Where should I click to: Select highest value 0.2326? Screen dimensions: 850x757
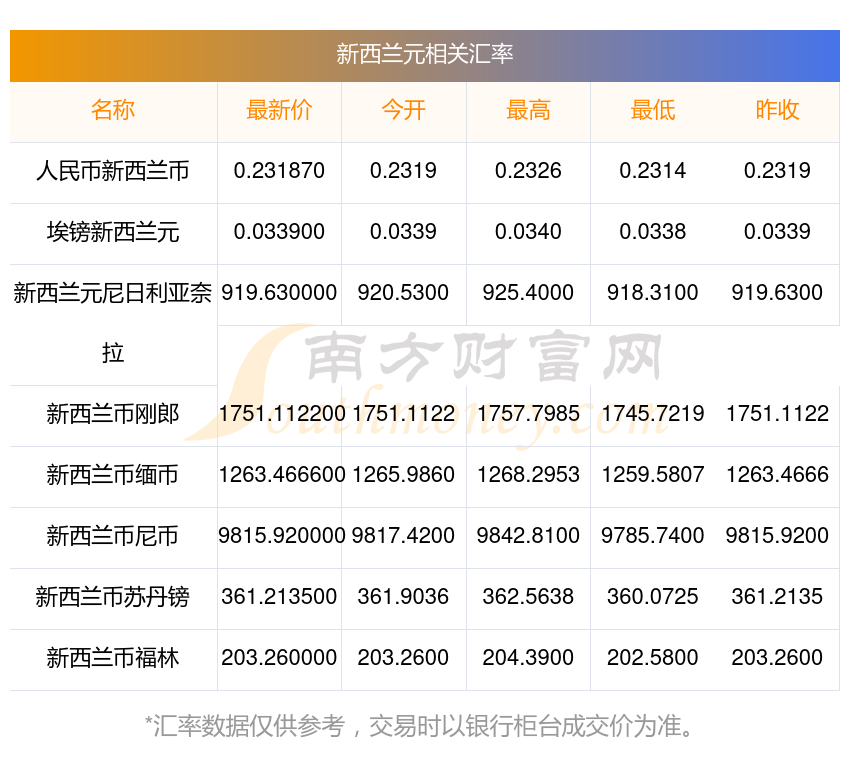pyautogui.click(x=528, y=171)
